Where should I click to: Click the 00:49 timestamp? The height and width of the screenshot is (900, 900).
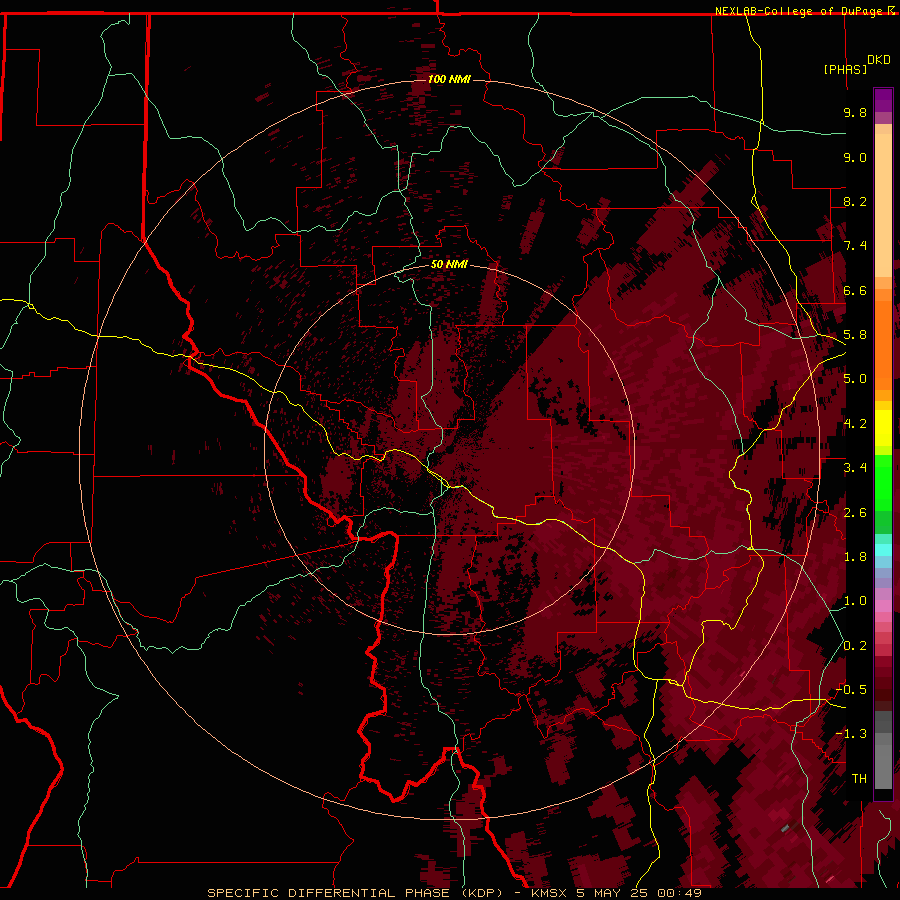(681, 893)
